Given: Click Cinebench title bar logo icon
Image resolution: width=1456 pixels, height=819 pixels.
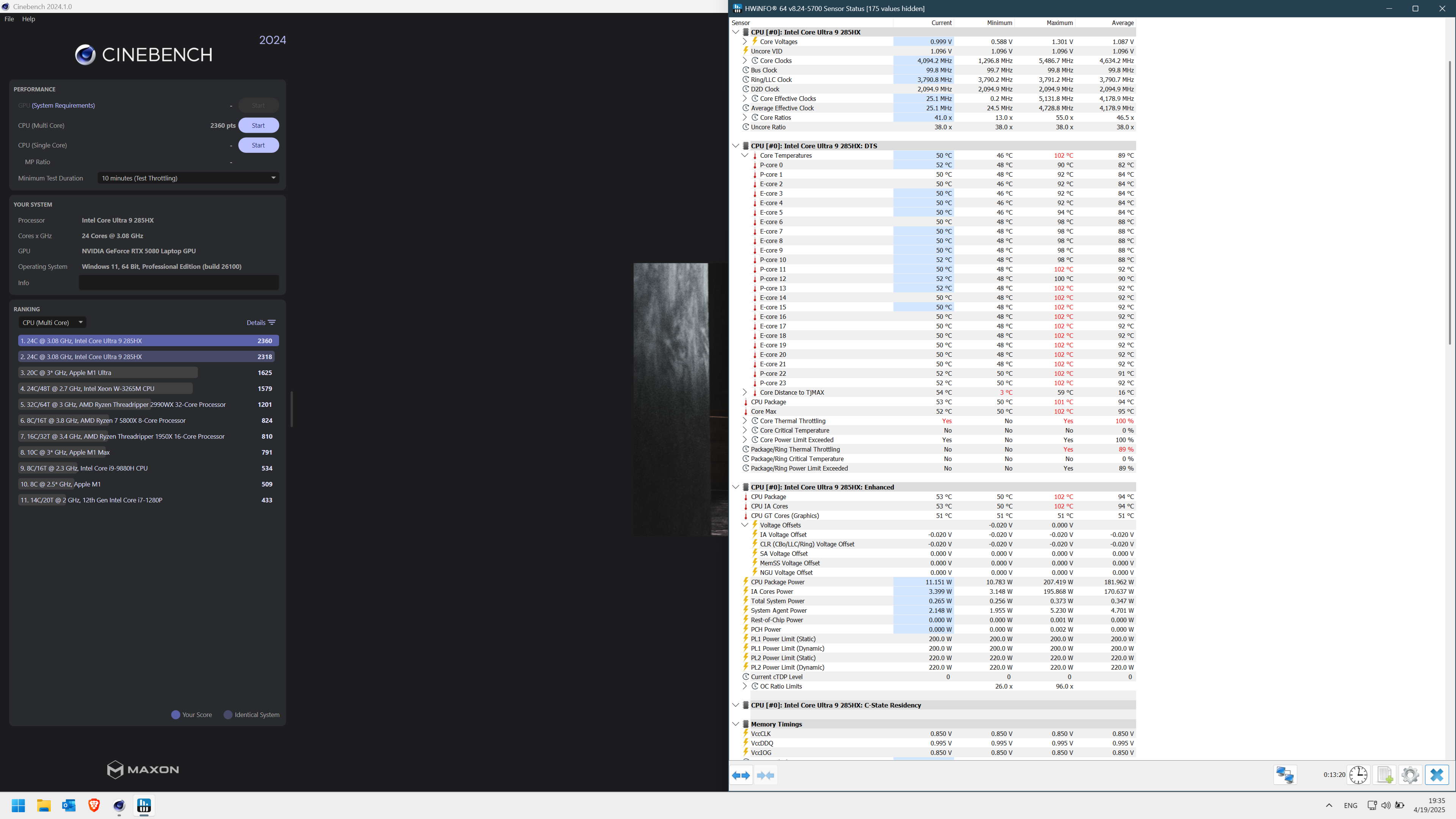Looking at the screenshot, I should tap(6, 7).
